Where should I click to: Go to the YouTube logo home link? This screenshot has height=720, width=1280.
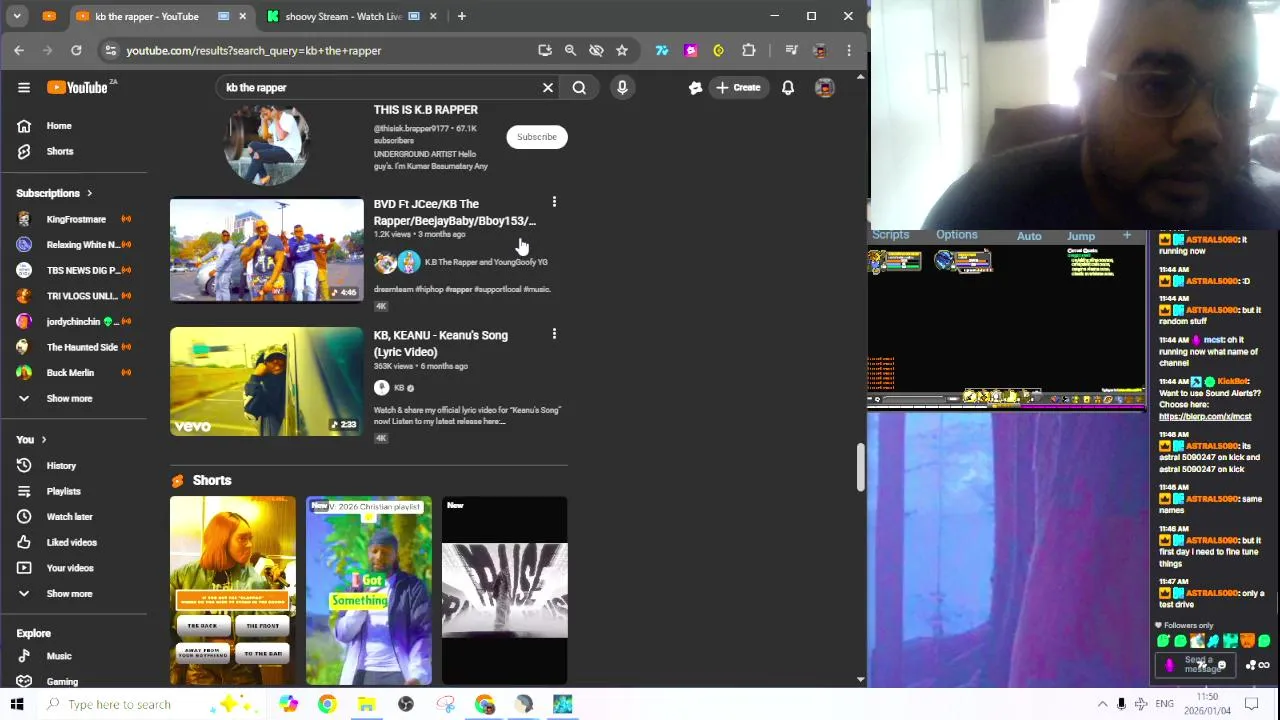pos(77,87)
